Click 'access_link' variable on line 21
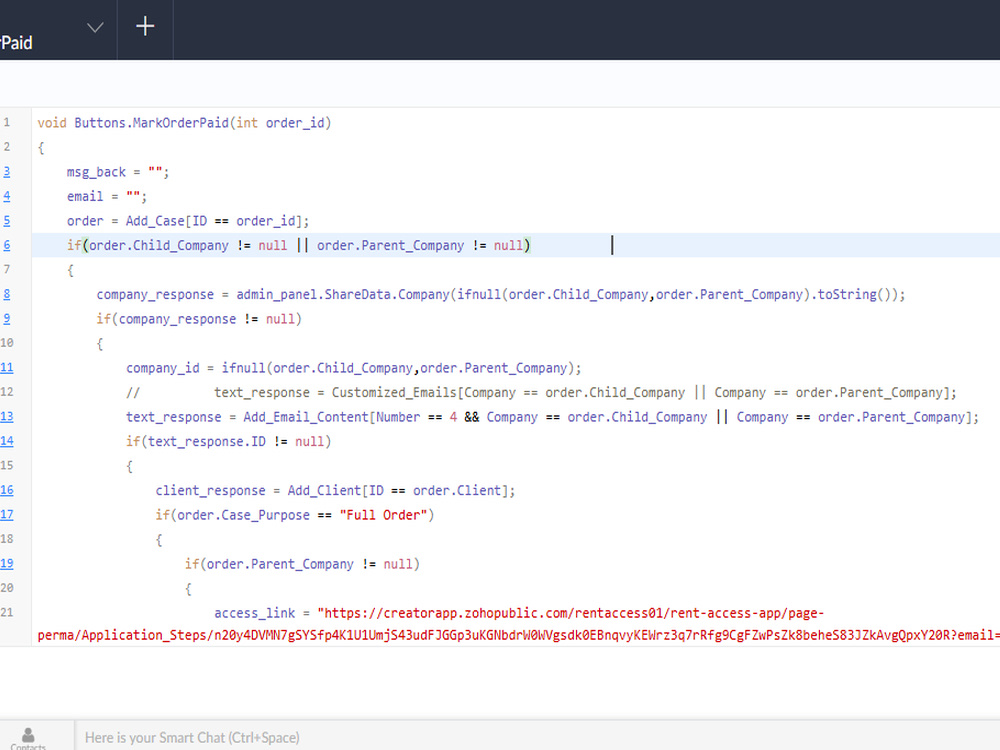1000x750 pixels. point(254,614)
